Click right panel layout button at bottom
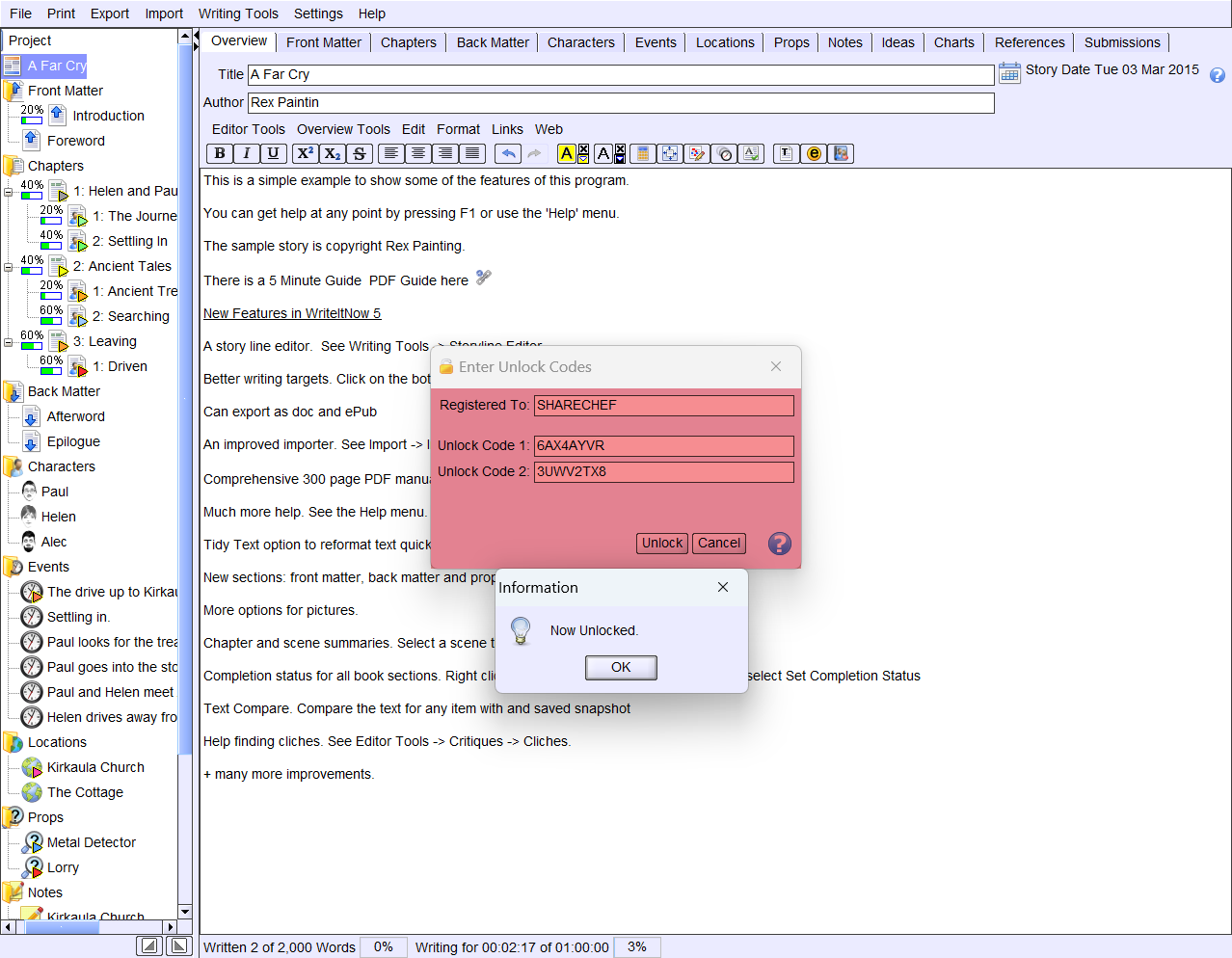The height and width of the screenshot is (958, 1232). click(179, 945)
